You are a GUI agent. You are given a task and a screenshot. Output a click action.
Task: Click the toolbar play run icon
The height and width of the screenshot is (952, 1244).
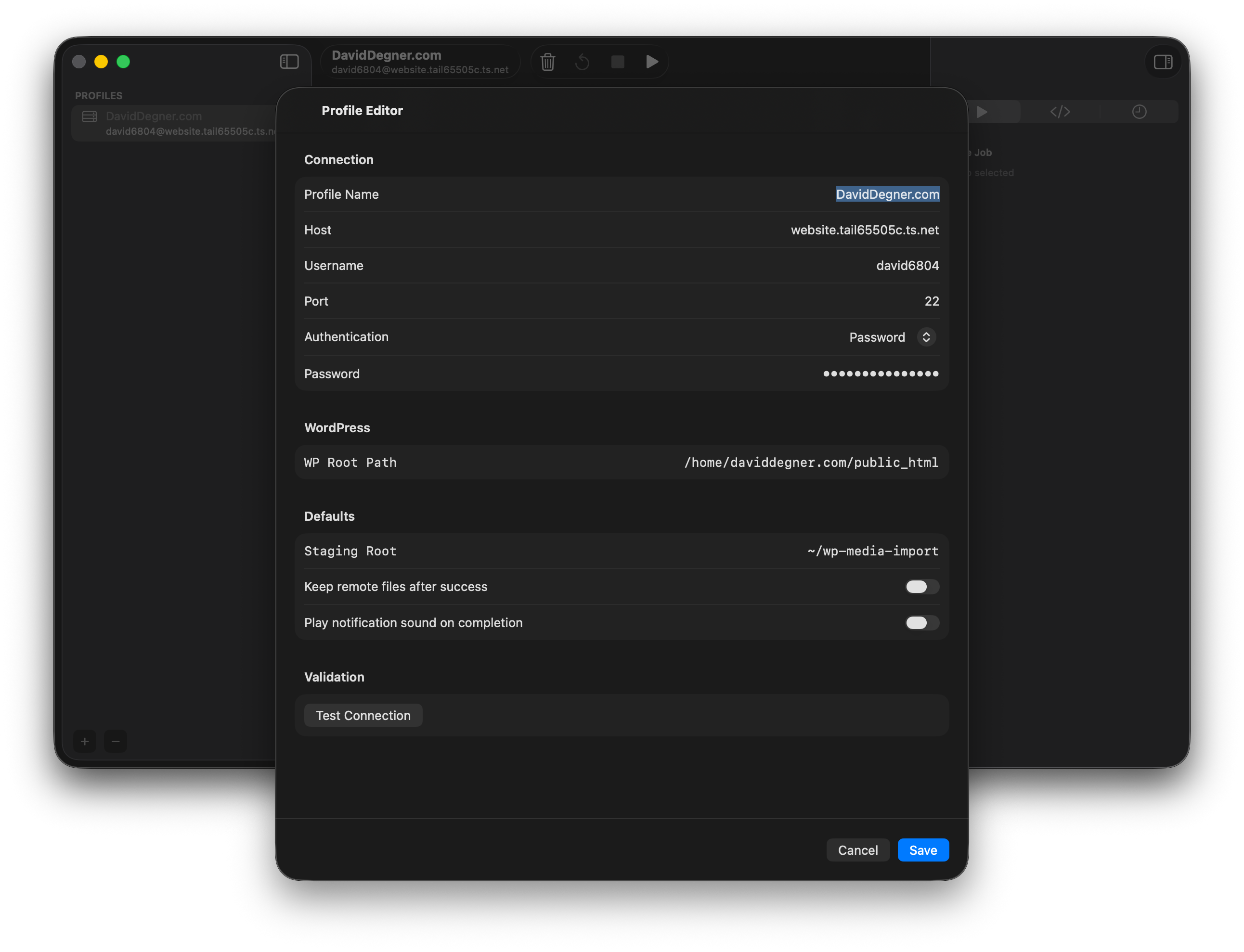click(x=652, y=61)
